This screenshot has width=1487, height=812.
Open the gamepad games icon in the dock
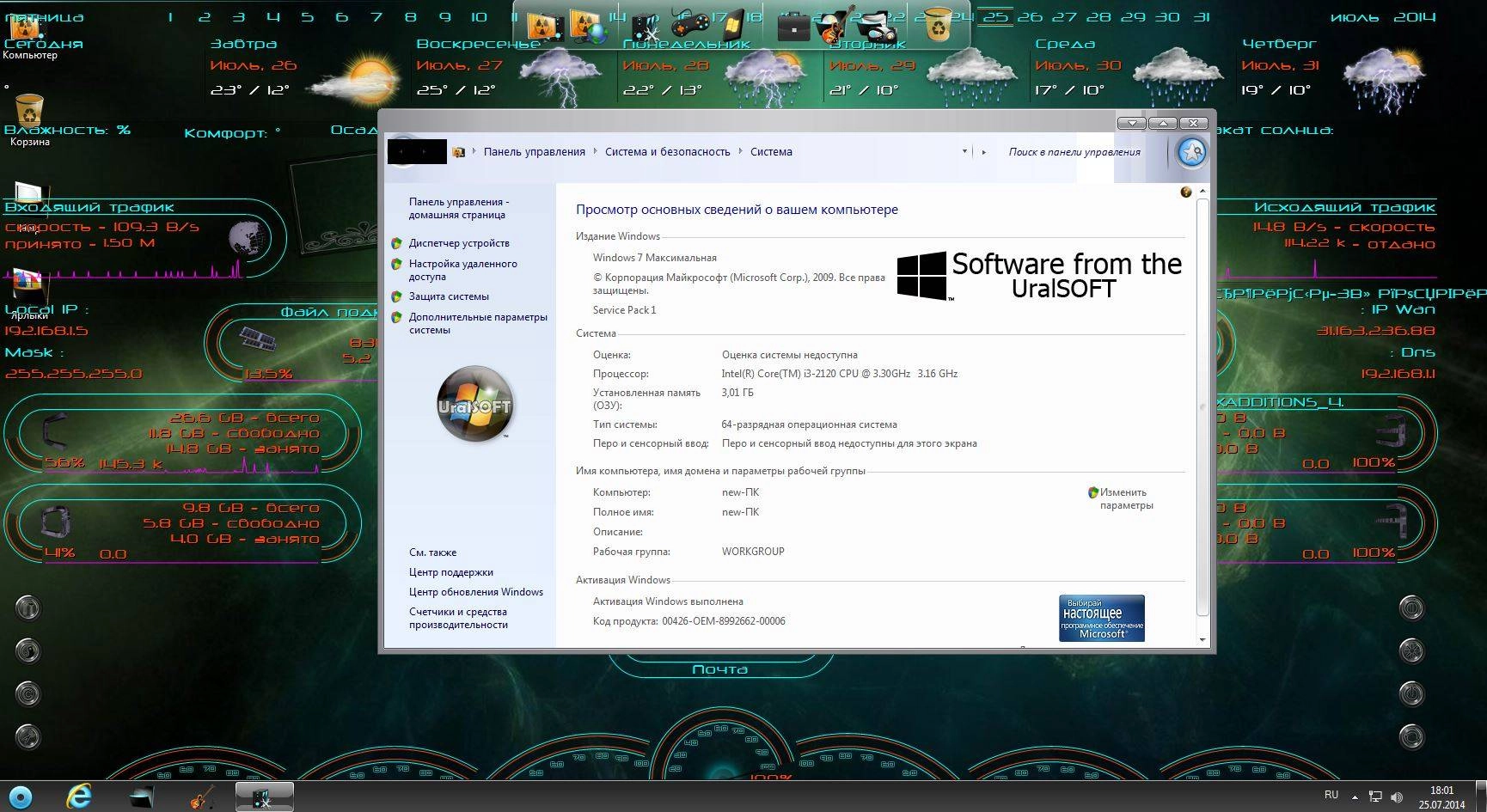pos(688,27)
